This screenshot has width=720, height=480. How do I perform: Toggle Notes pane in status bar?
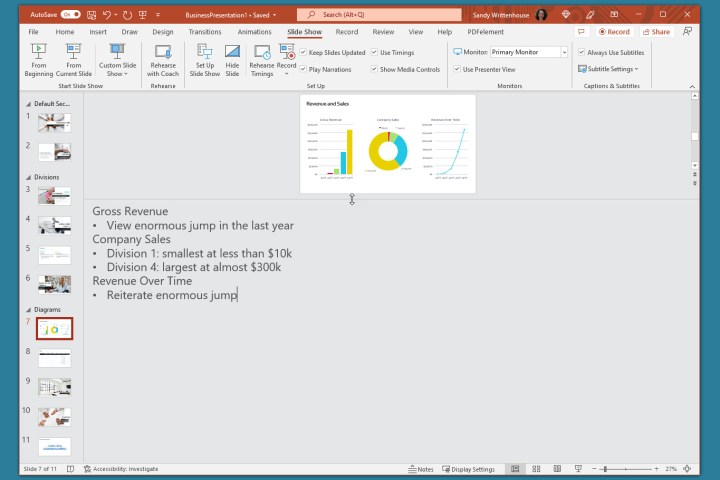coord(422,469)
